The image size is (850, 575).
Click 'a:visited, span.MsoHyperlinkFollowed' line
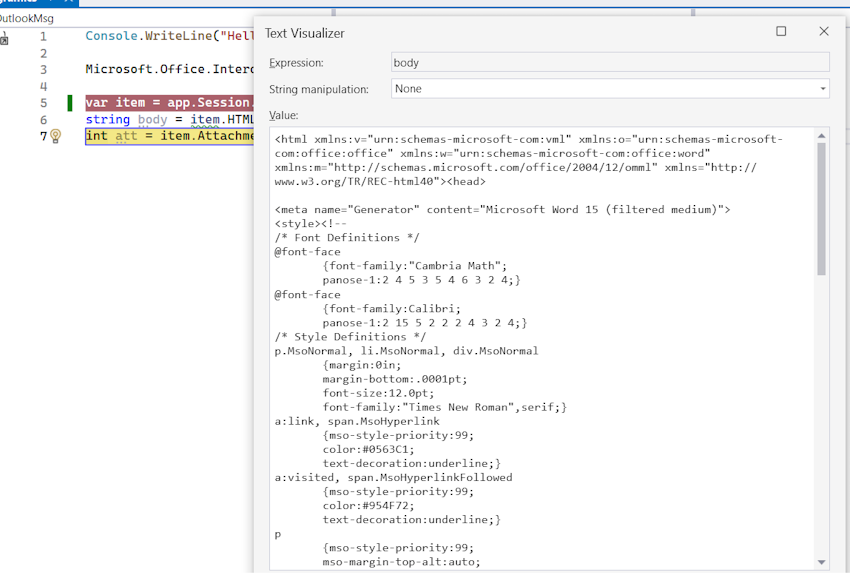click(393, 477)
